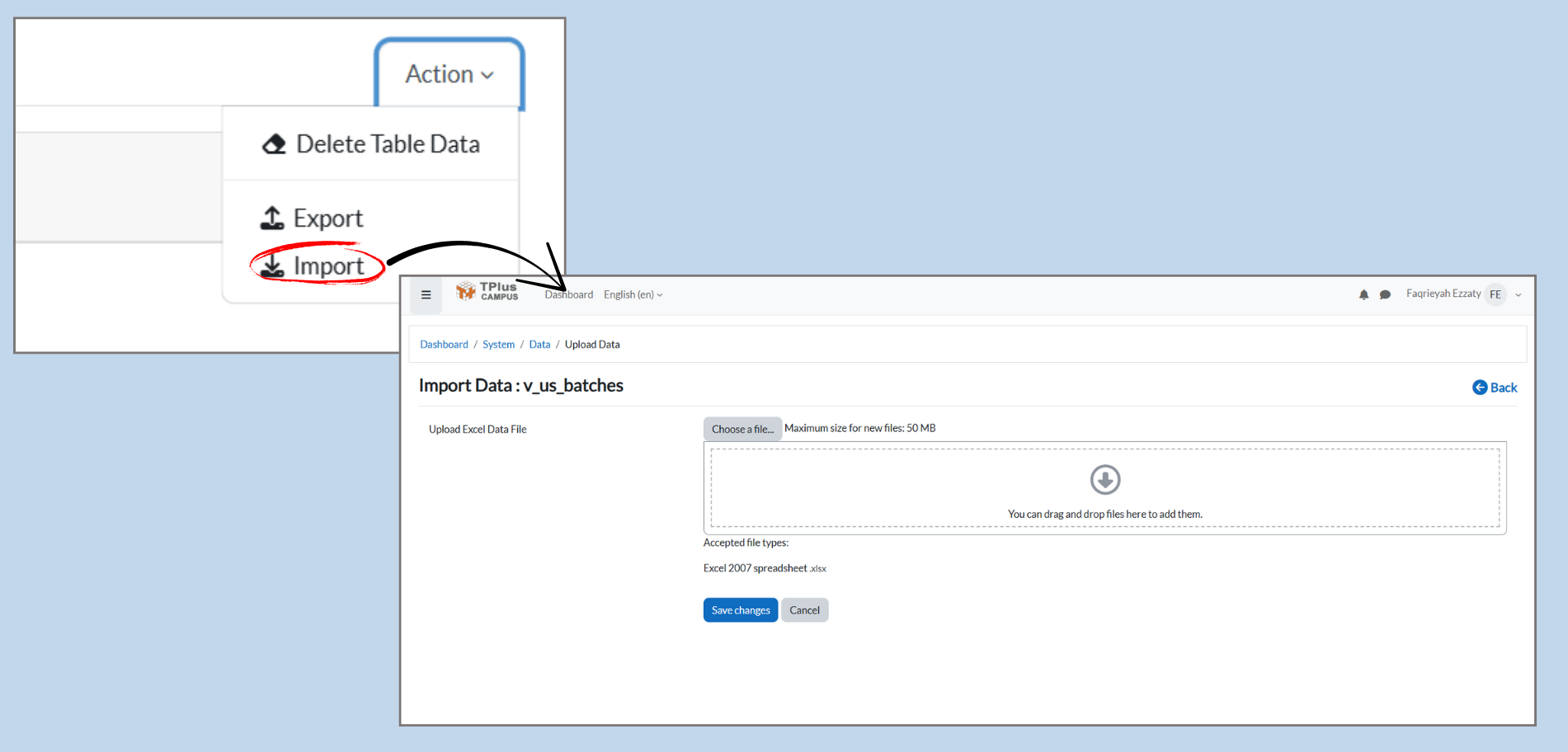Expand the user menu chevron
This screenshot has width=1568, height=752.
coord(1519,295)
